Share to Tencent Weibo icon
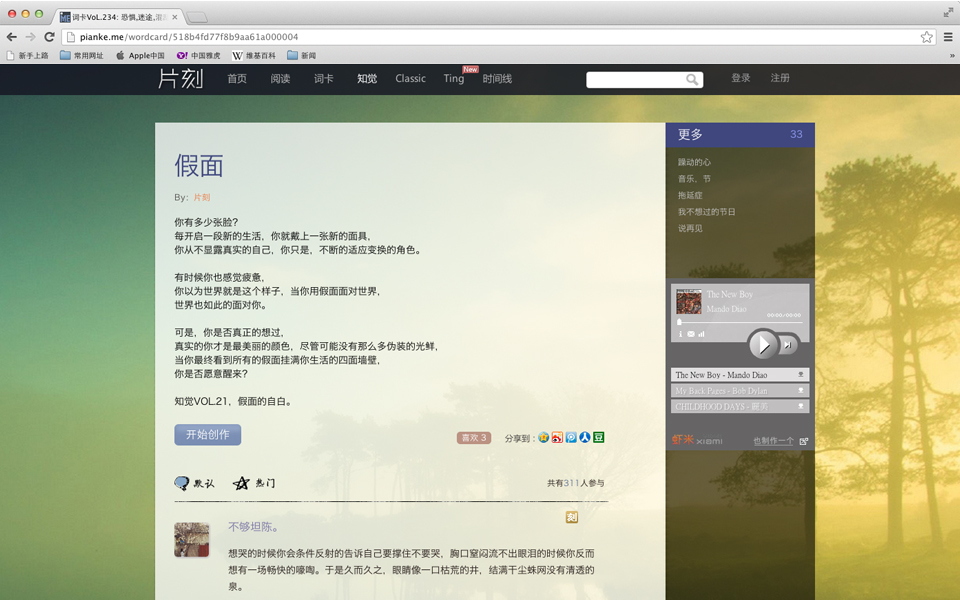This screenshot has height=600, width=960. 571,438
